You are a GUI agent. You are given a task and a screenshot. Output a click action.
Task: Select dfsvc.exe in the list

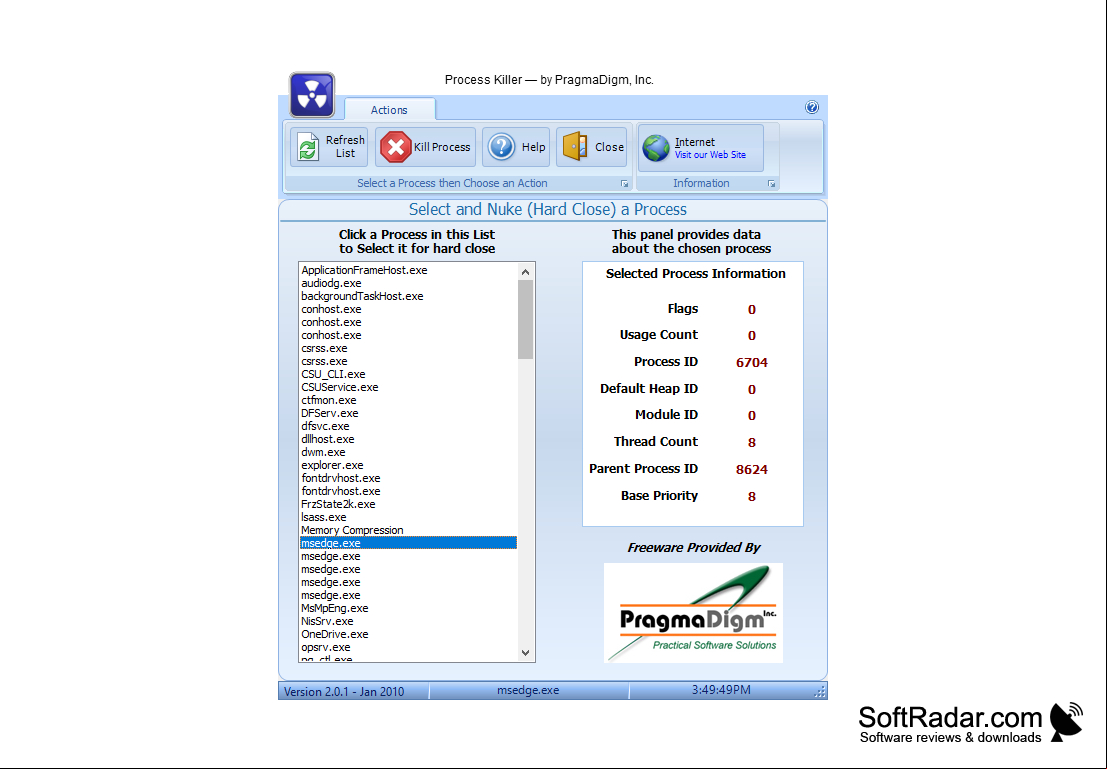click(408, 426)
